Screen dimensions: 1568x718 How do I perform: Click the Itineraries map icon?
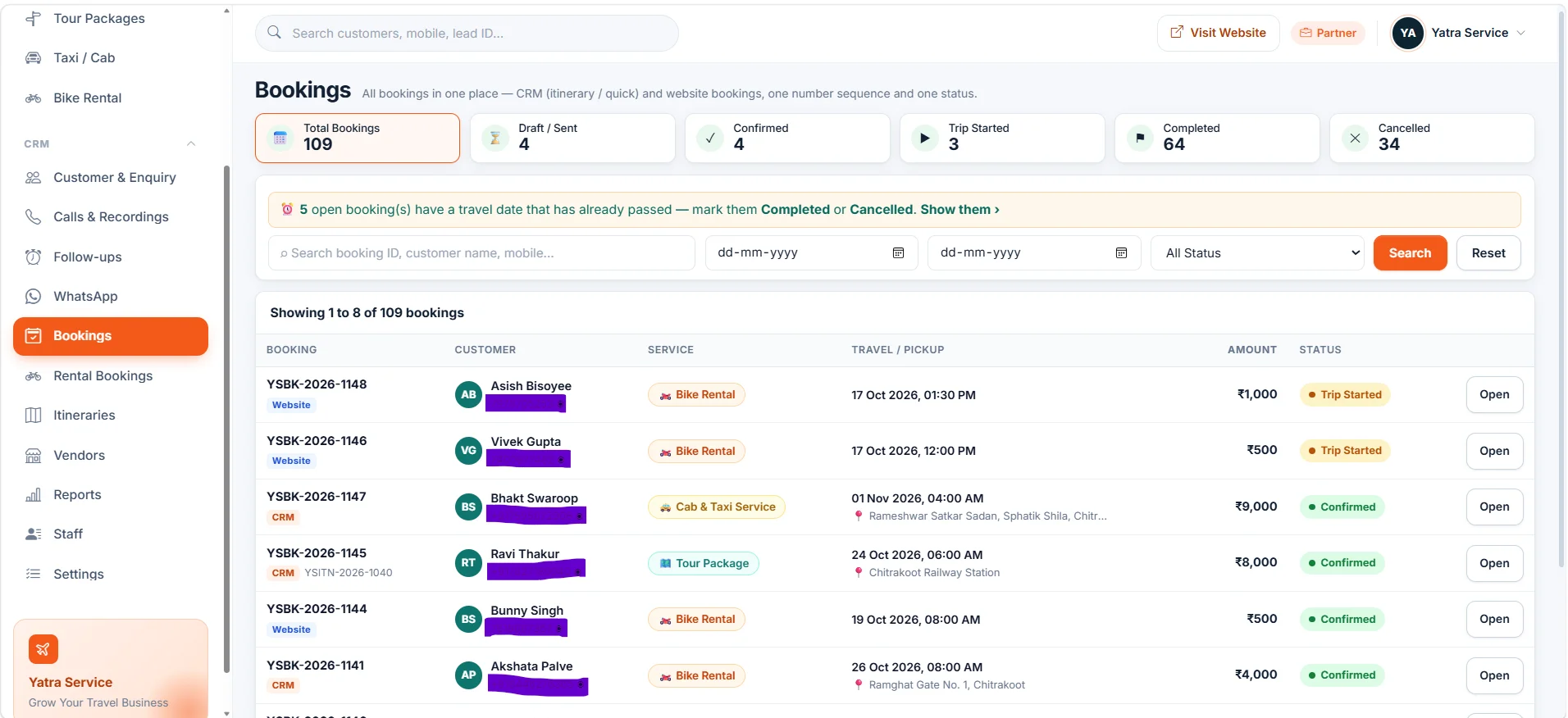33,415
